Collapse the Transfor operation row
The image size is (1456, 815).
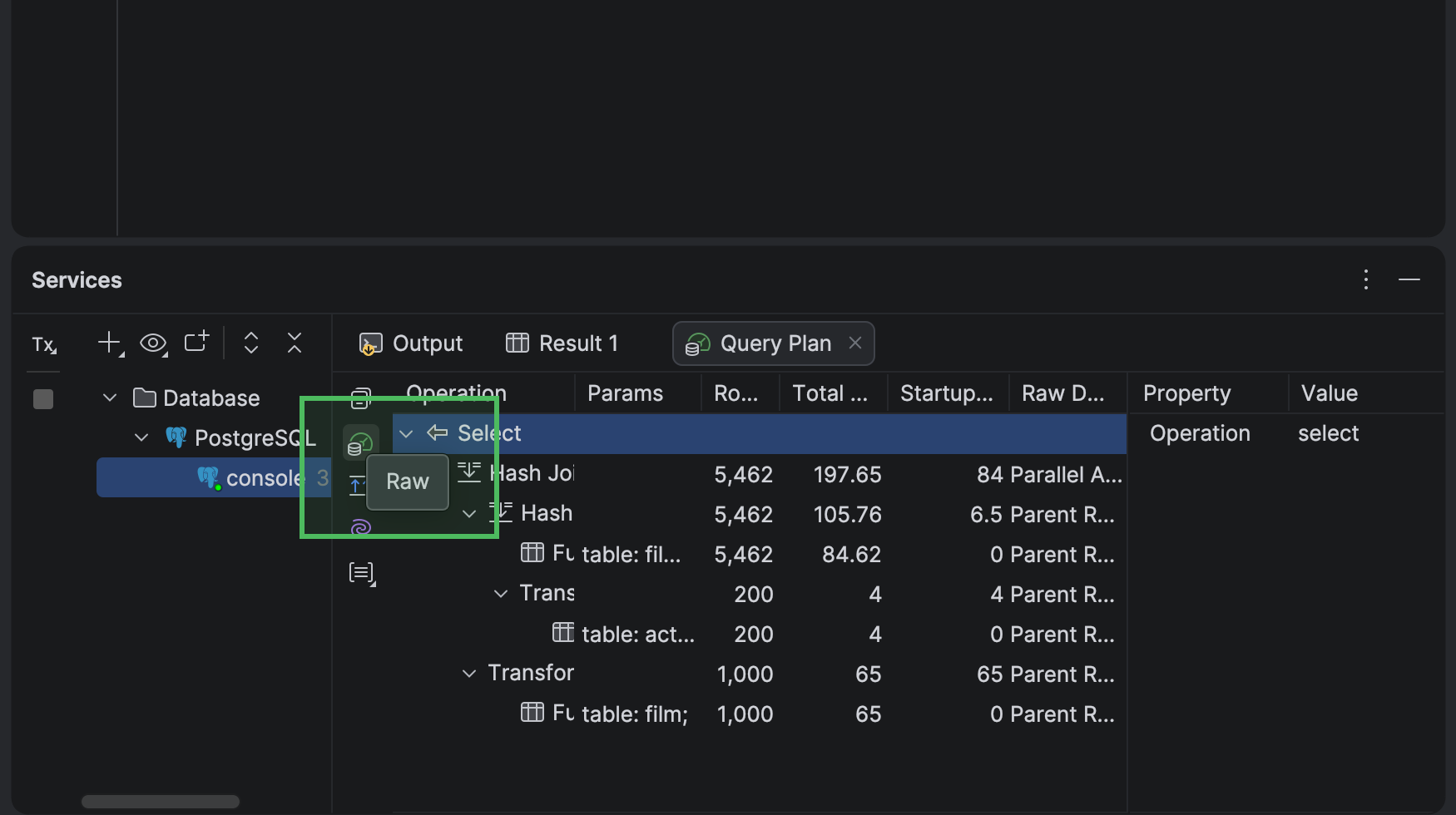[469, 674]
